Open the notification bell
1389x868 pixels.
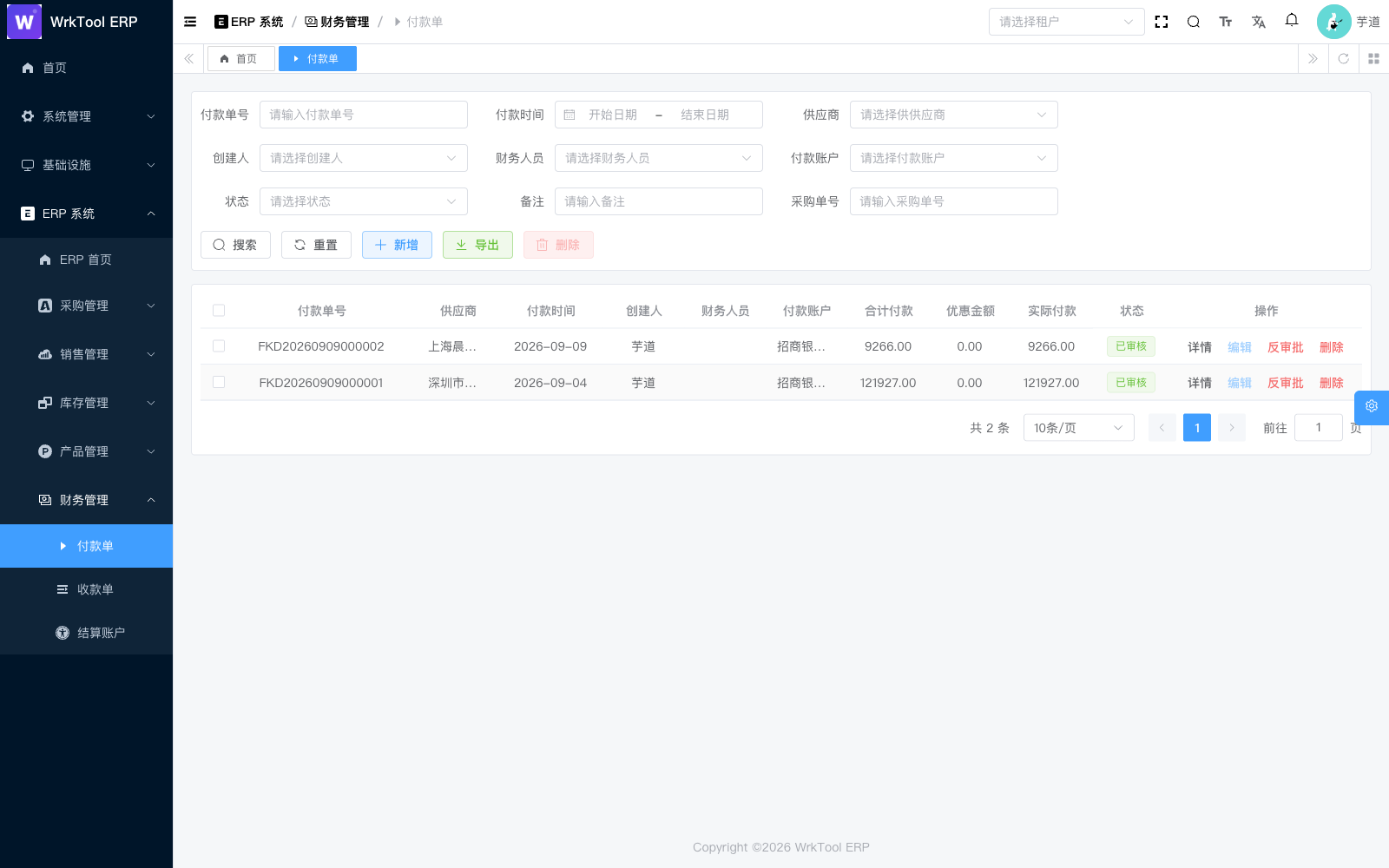1292,20
